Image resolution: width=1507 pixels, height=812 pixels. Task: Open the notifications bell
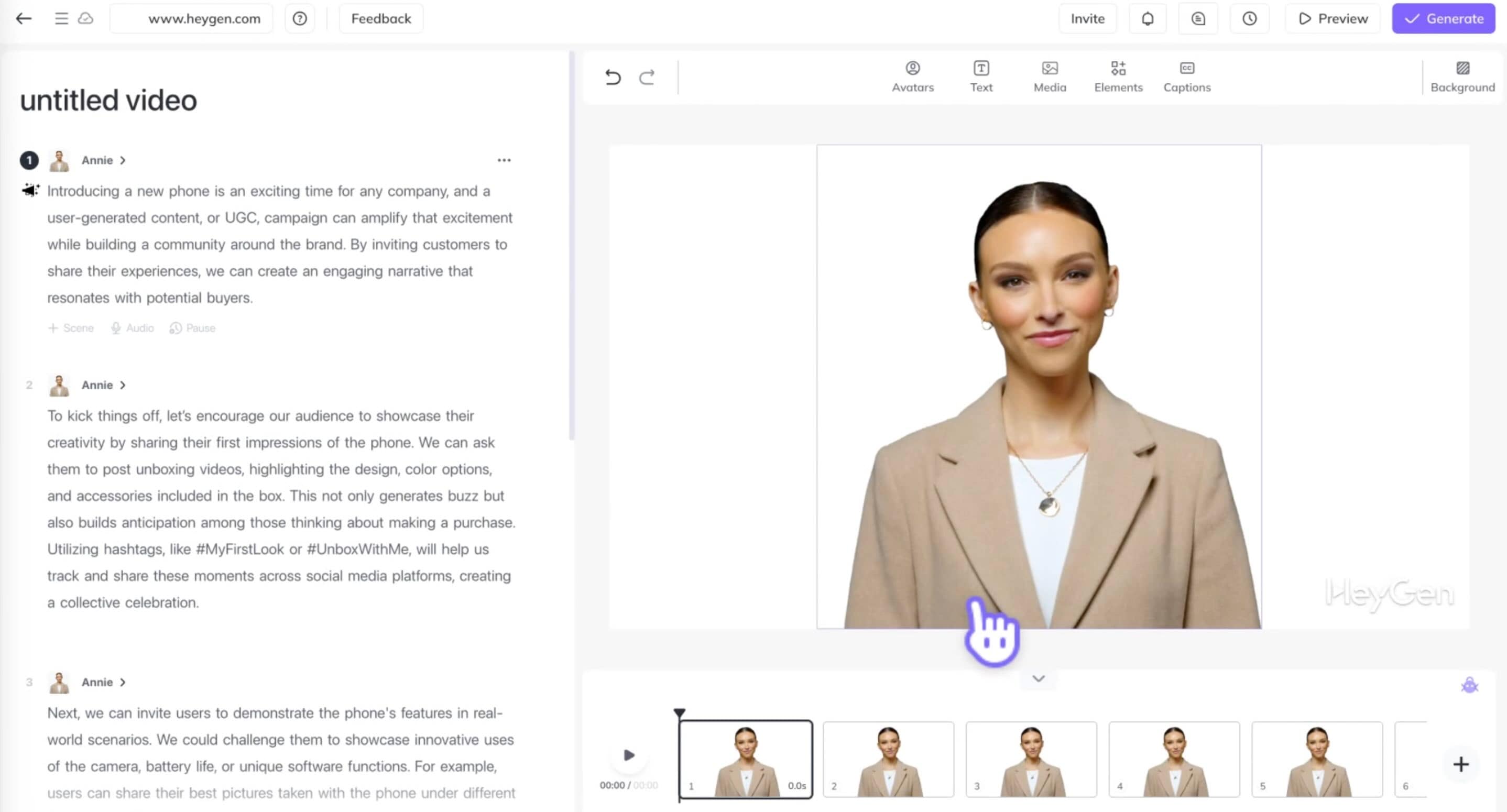click(x=1147, y=18)
